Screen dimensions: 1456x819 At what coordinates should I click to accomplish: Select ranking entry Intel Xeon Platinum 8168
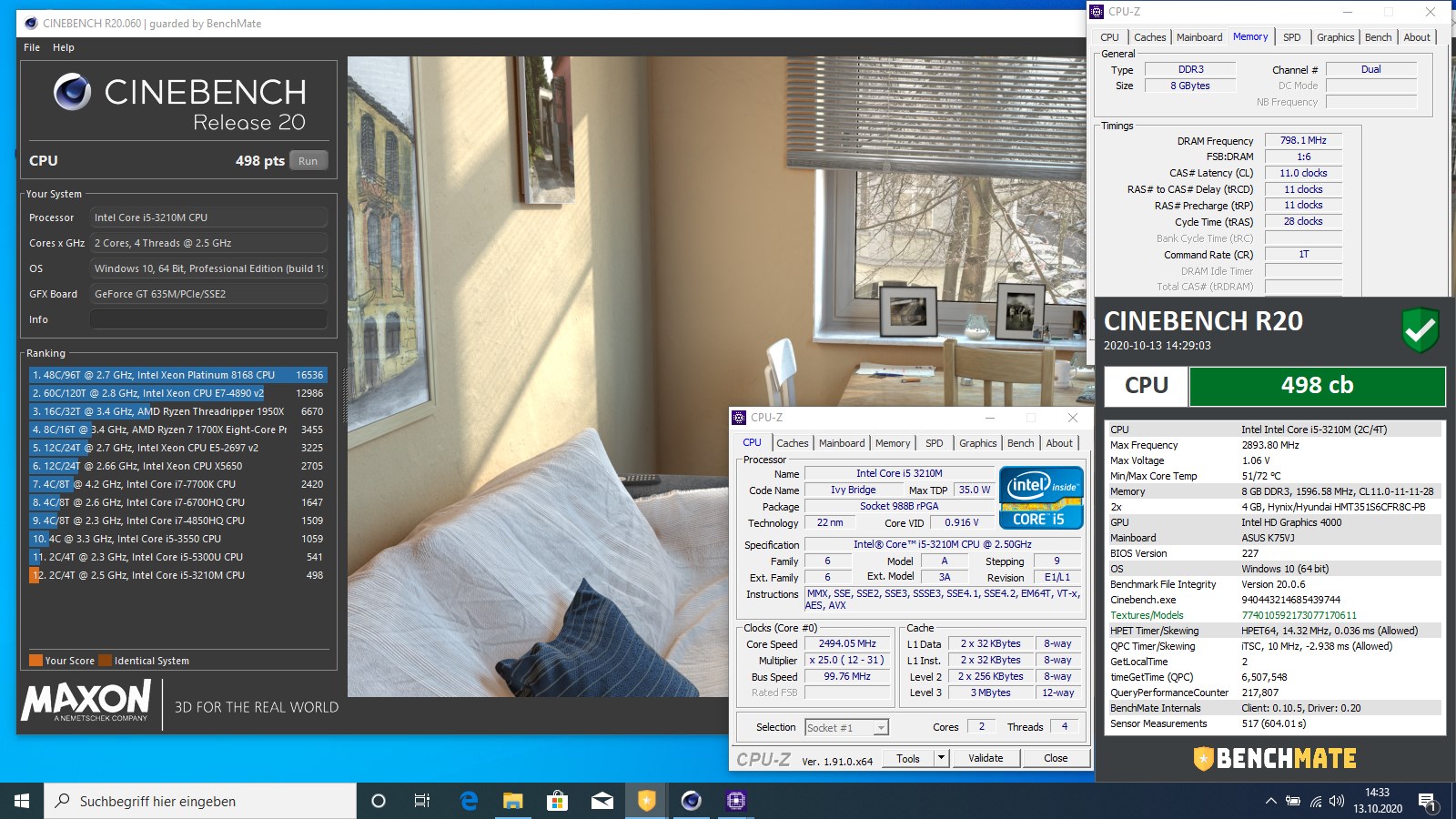pyautogui.click(x=177, y=375)
